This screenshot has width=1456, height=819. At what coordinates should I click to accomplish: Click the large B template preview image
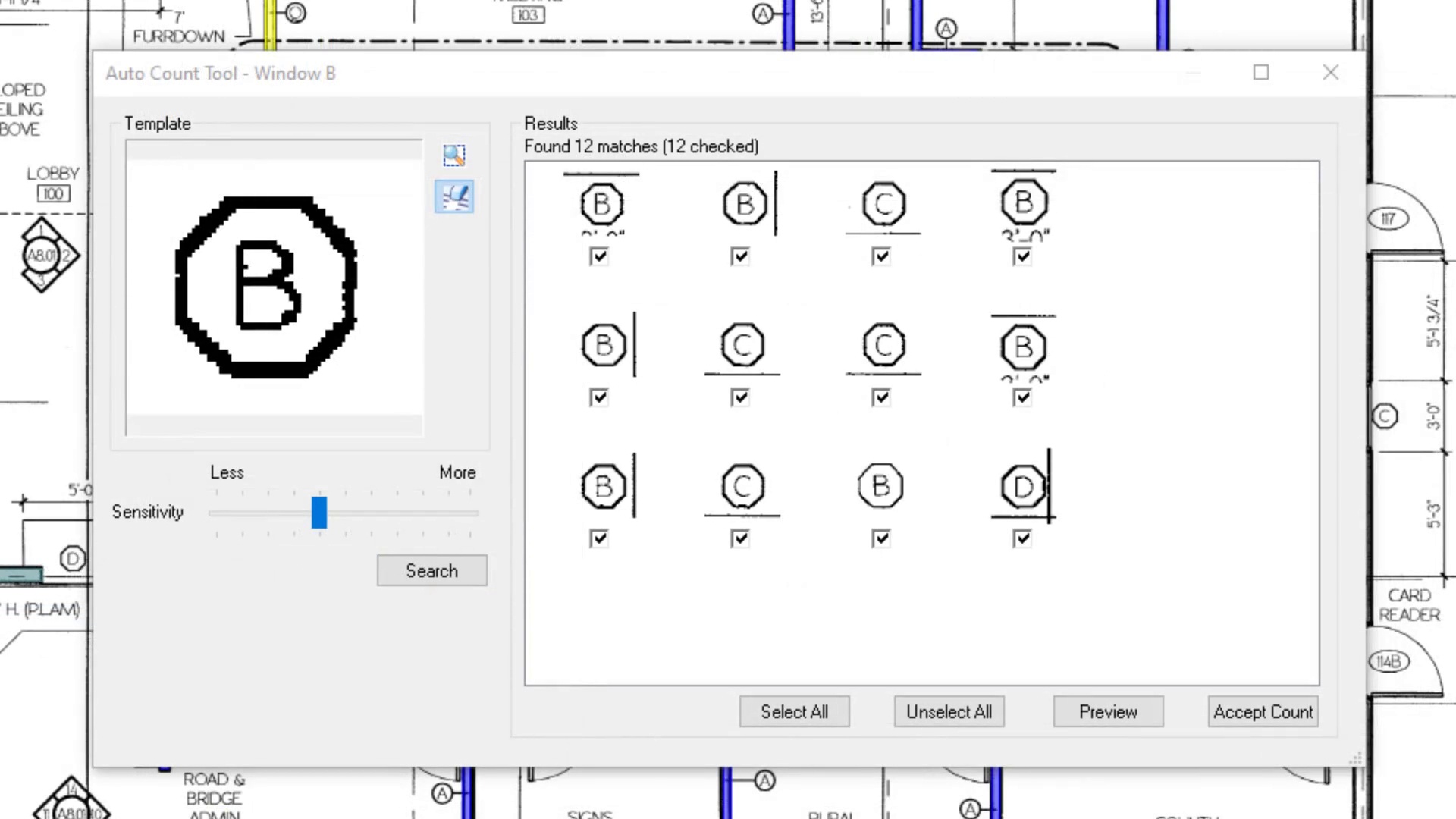267,287
